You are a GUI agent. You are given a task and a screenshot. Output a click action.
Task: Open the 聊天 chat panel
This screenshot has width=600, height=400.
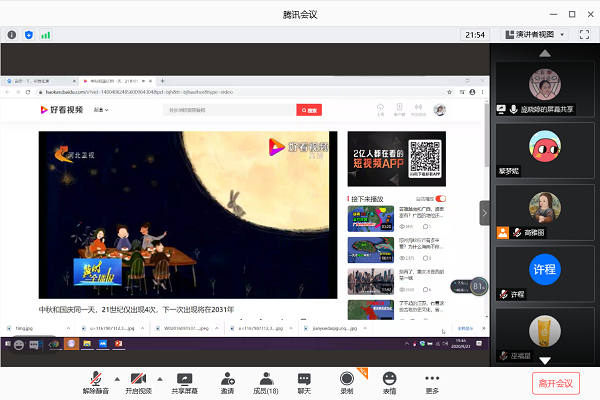pyautogui.click(x=304, y=383)
